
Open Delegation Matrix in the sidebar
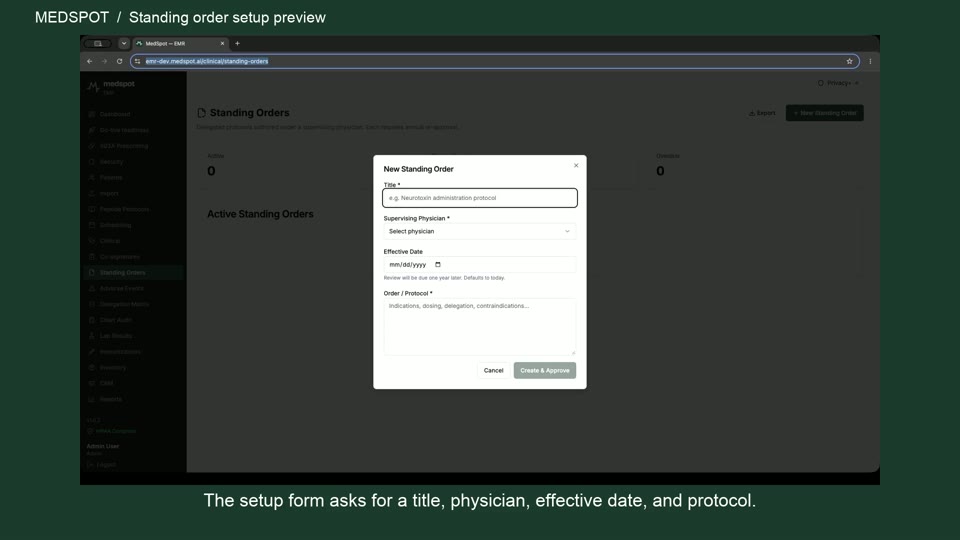[x=124, y=304]
